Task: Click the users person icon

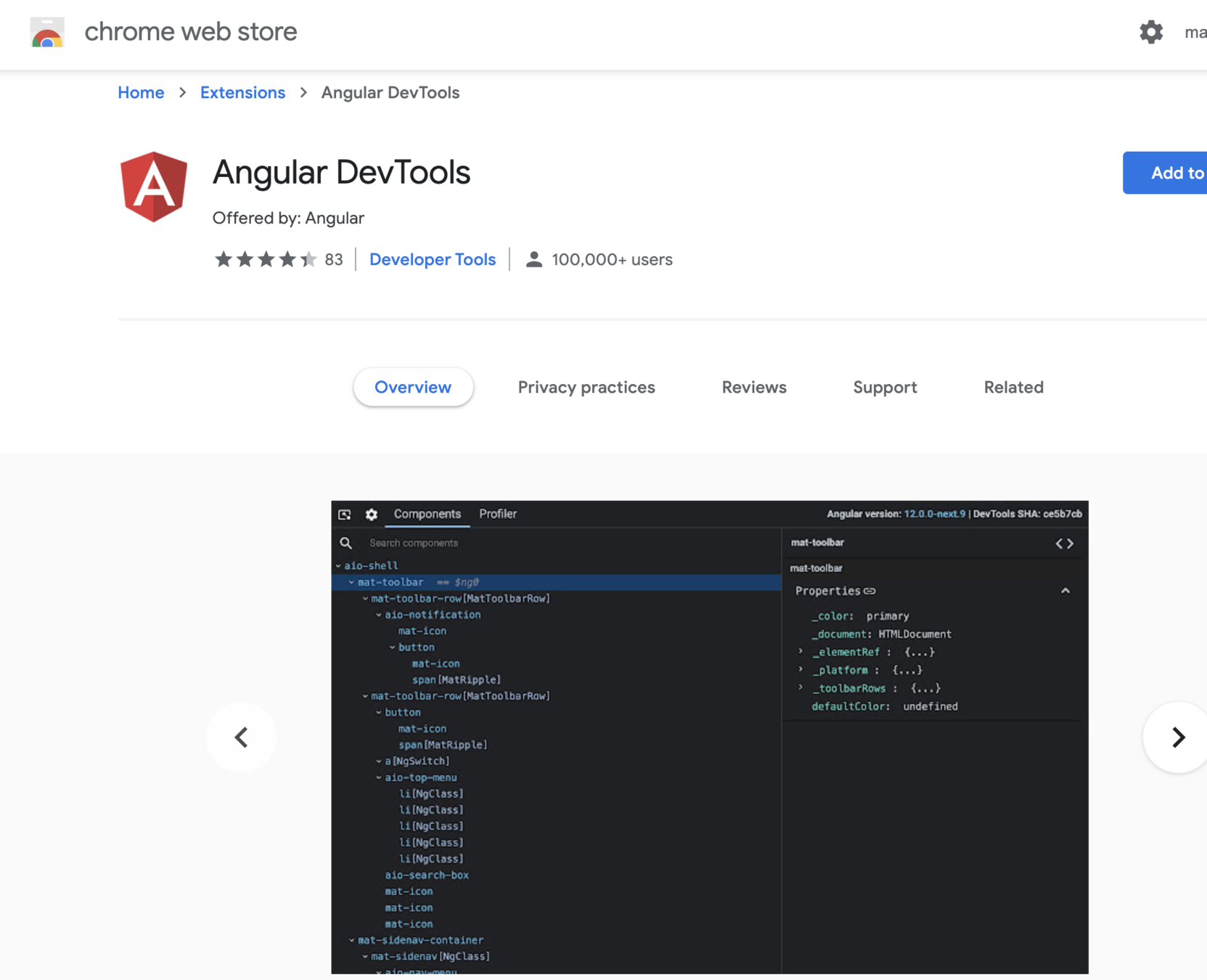Action: coord(533,259)
